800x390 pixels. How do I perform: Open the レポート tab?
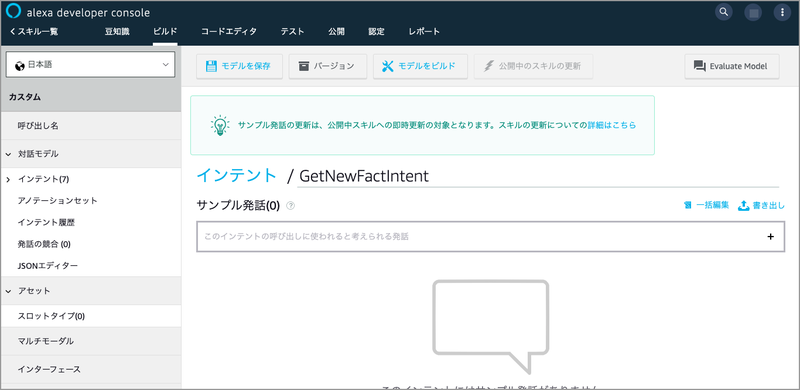click(424, 32)
